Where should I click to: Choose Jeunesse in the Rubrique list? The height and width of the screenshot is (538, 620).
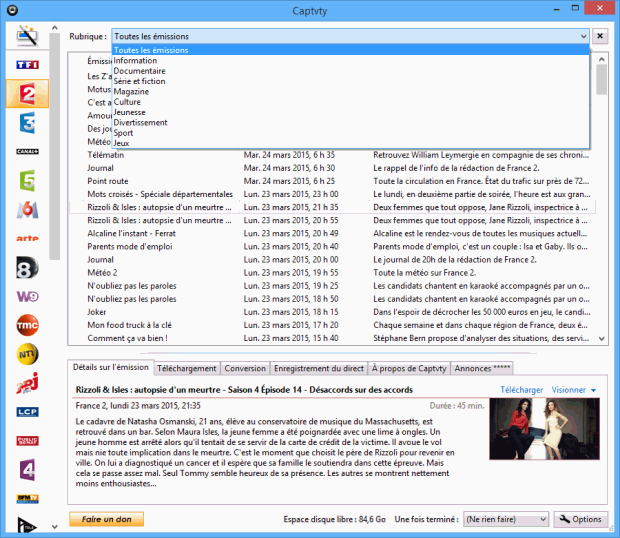pyautogui.click(x=351, y=112)
